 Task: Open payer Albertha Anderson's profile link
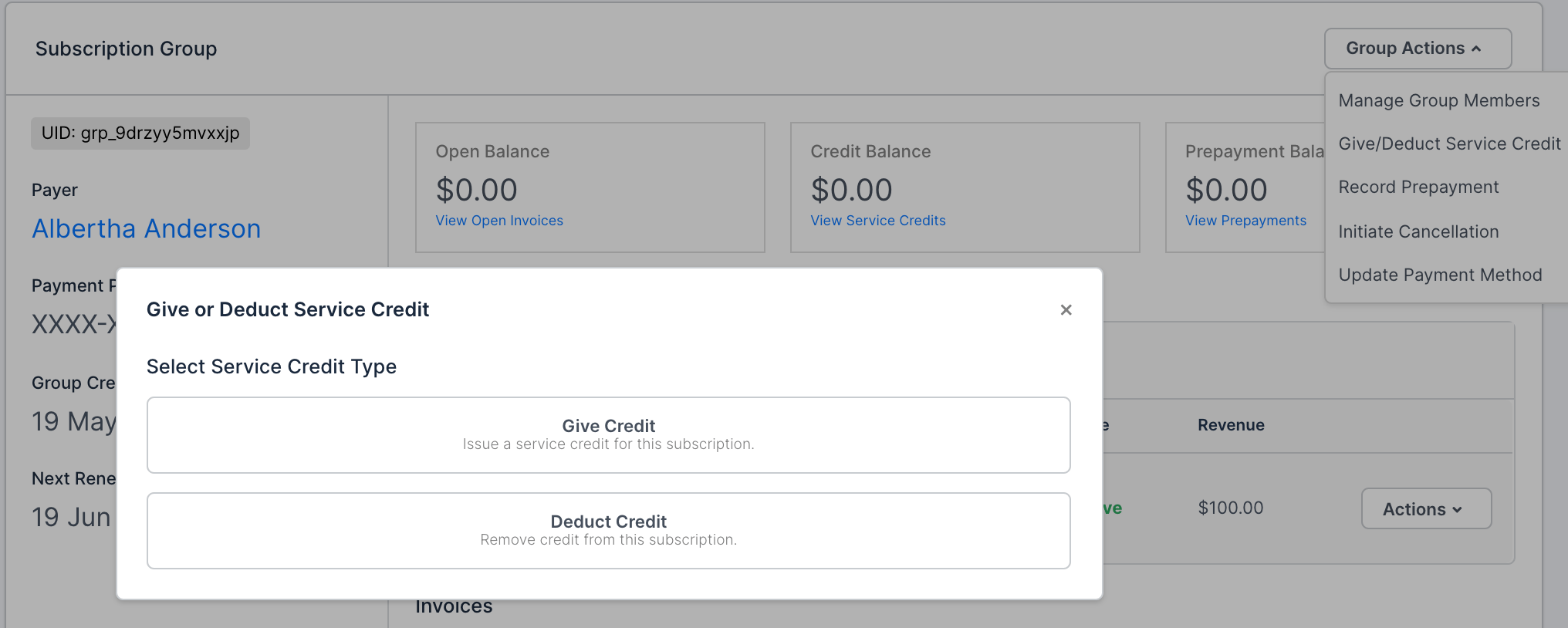pos(147,229)
